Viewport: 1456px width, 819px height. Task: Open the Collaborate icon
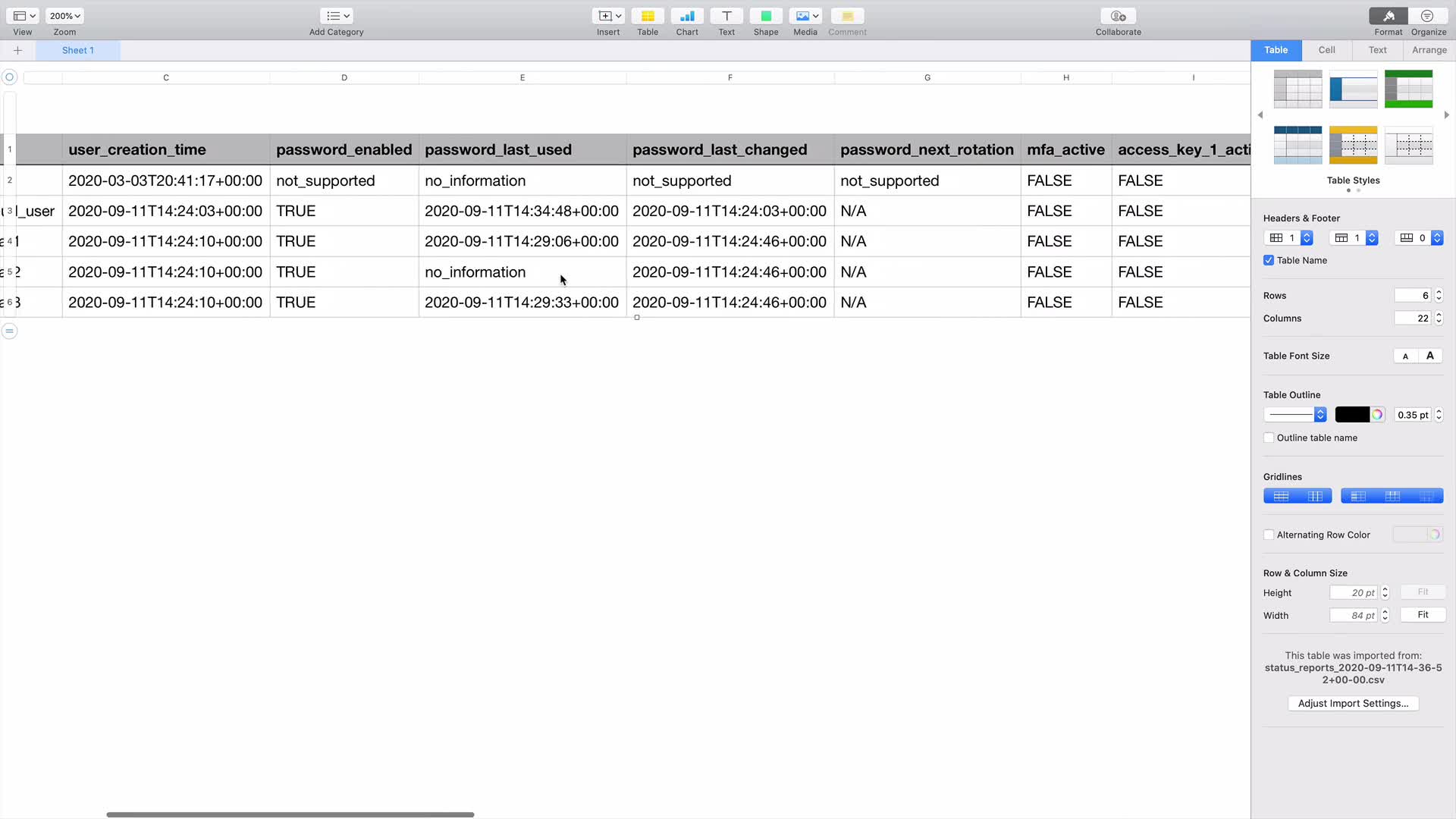(1118, 16)
